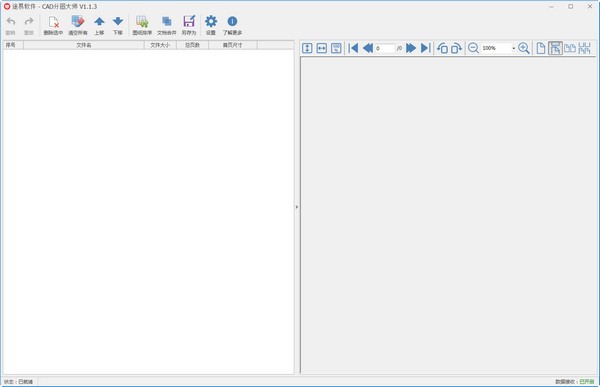Zoom out with the minus magnifier
Viewport: 600px width, 387px height.
click(473, 48)
